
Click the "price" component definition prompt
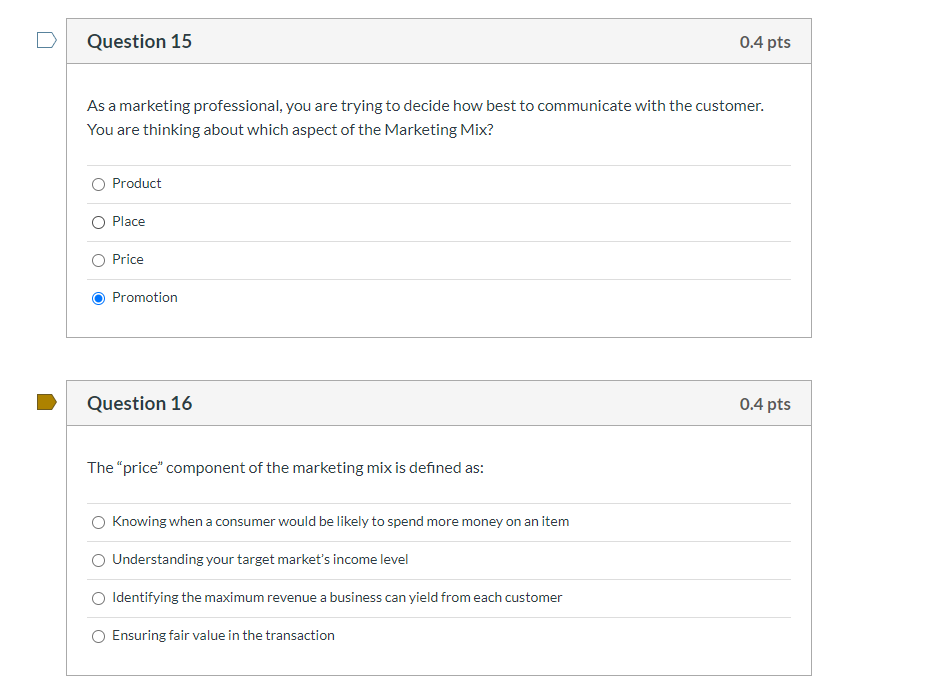(284, 467)
